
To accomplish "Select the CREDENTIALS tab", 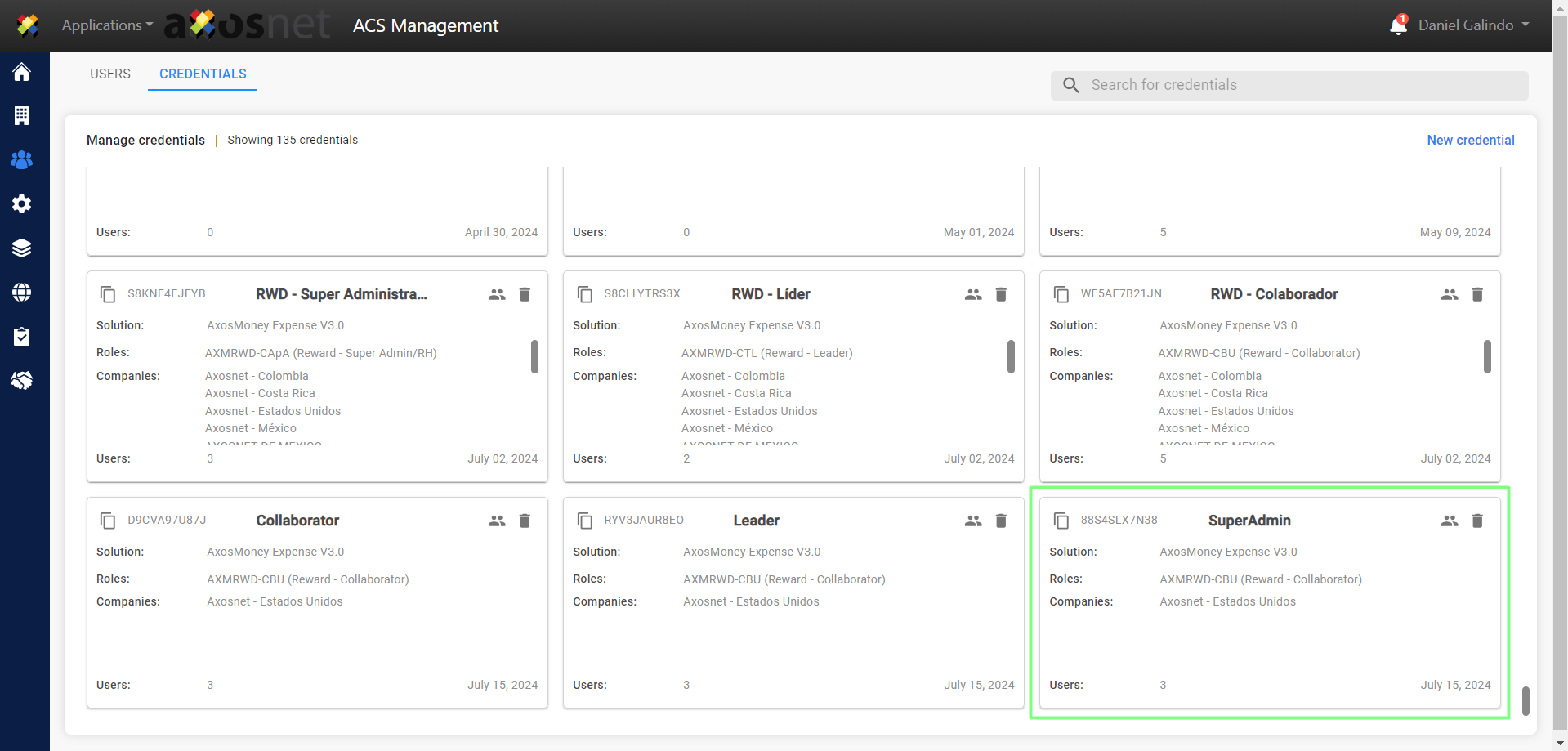I will click(203, 74).
